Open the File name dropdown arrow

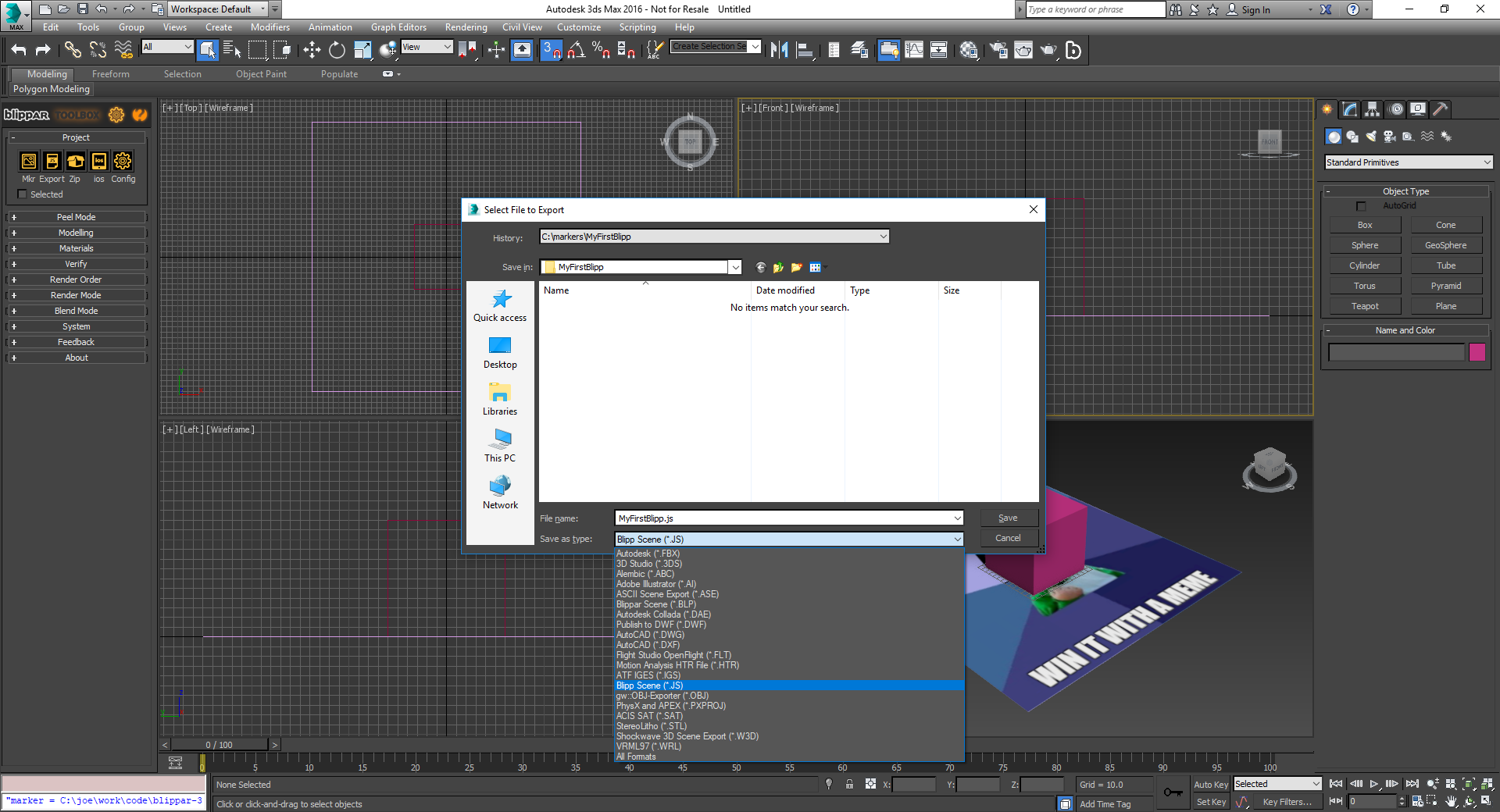point(957,518)
